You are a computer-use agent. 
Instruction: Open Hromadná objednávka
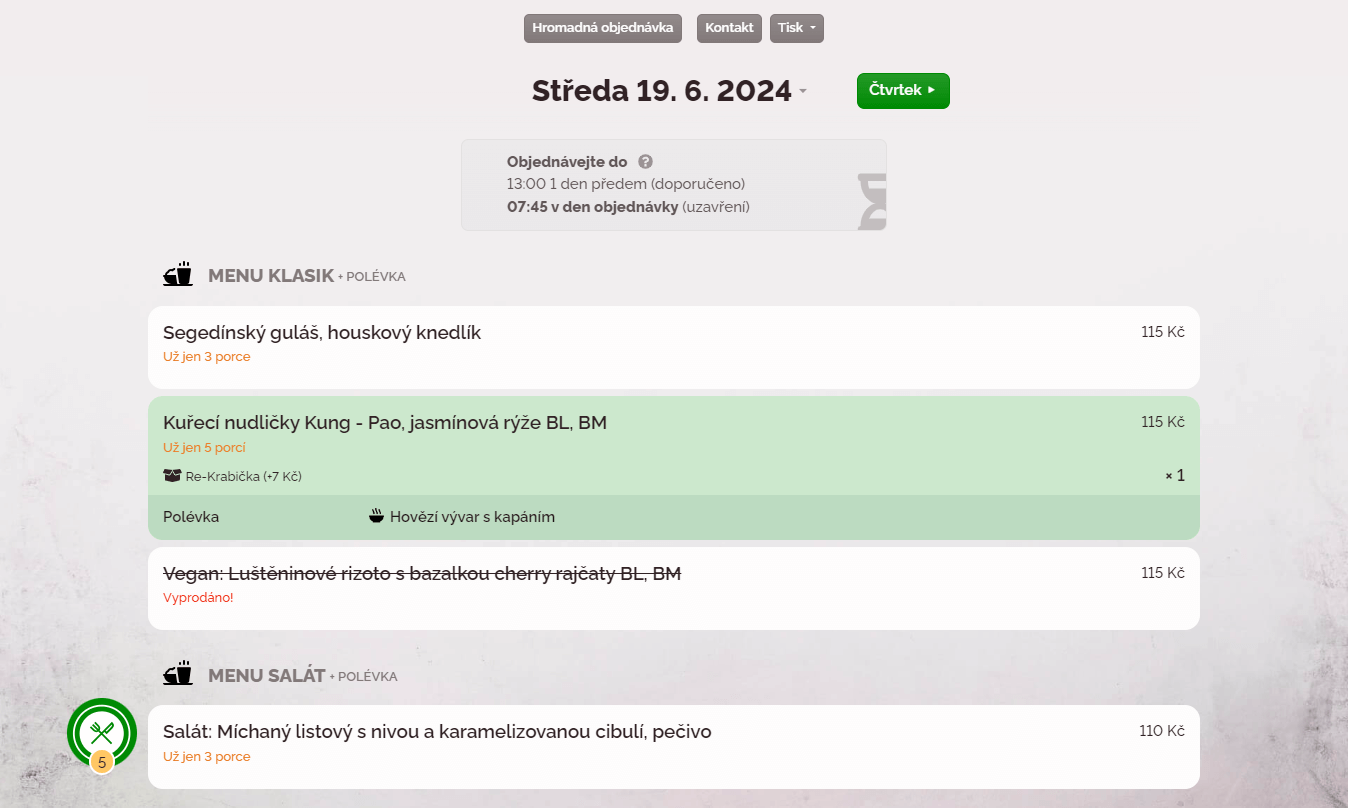602,28
